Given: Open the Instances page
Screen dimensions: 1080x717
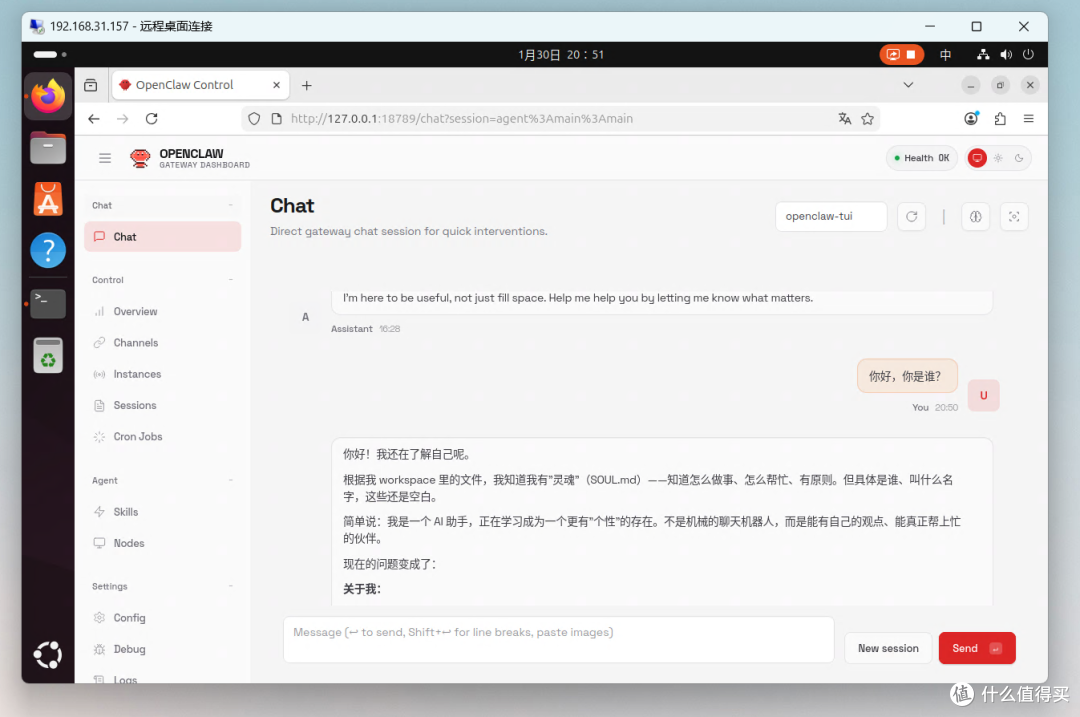Looking at the screenshot, I should pyautogui.click(x=163, y=374).
